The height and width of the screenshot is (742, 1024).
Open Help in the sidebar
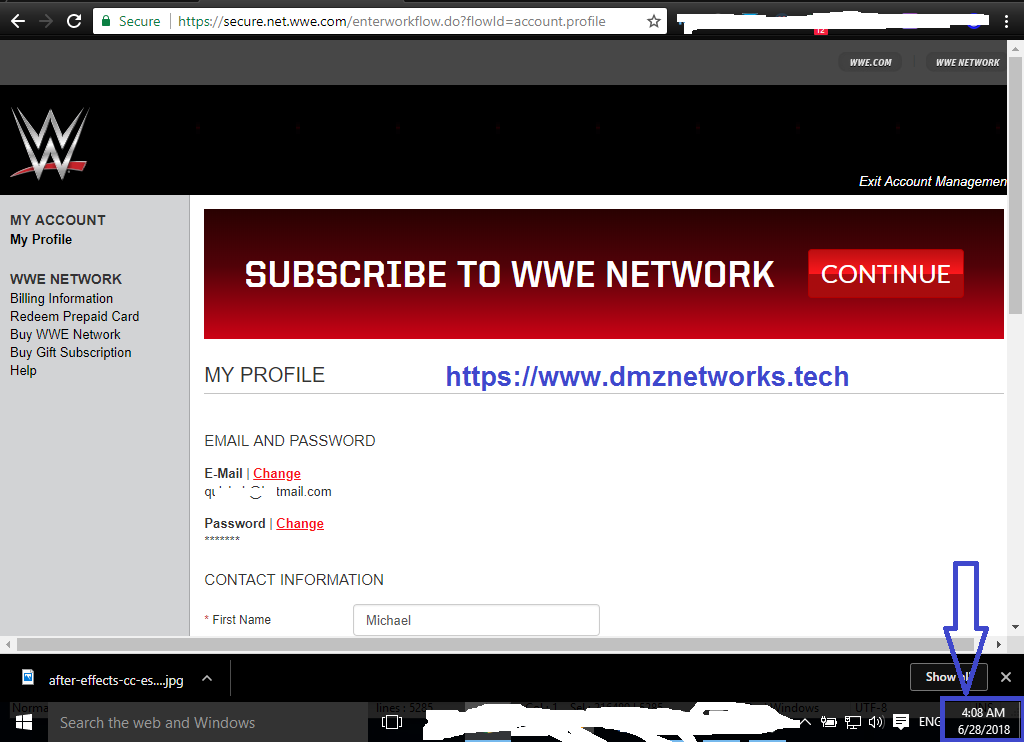click(x=23, y=370)
